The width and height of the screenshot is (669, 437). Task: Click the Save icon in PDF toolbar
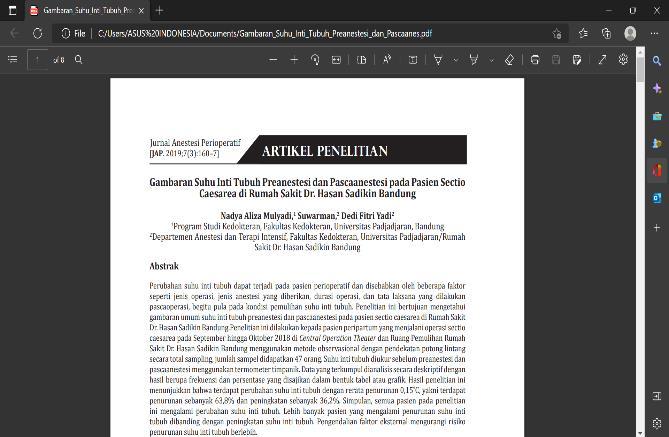coord(556,60)
